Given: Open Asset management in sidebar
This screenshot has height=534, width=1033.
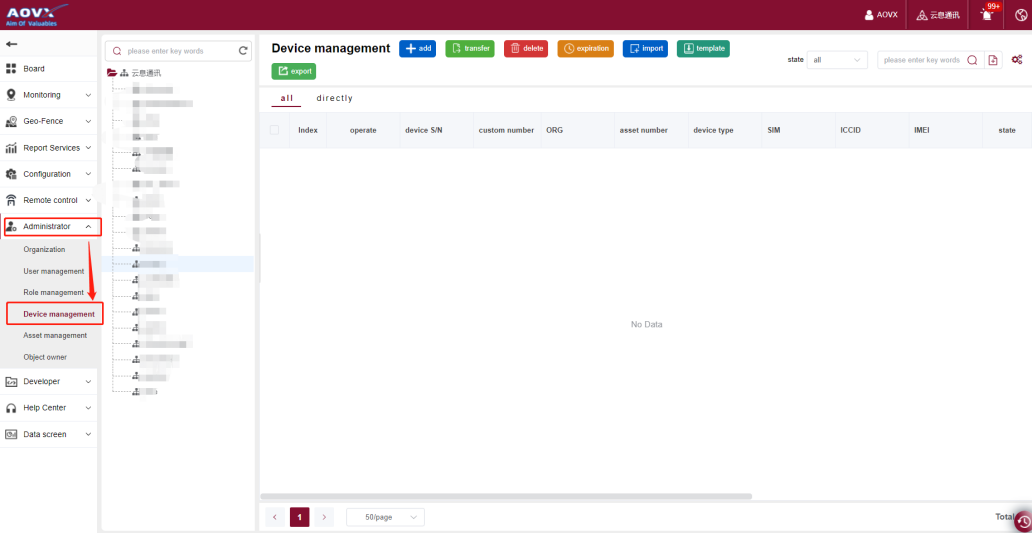Looking at the screenshot, I should tap(55, 336).
